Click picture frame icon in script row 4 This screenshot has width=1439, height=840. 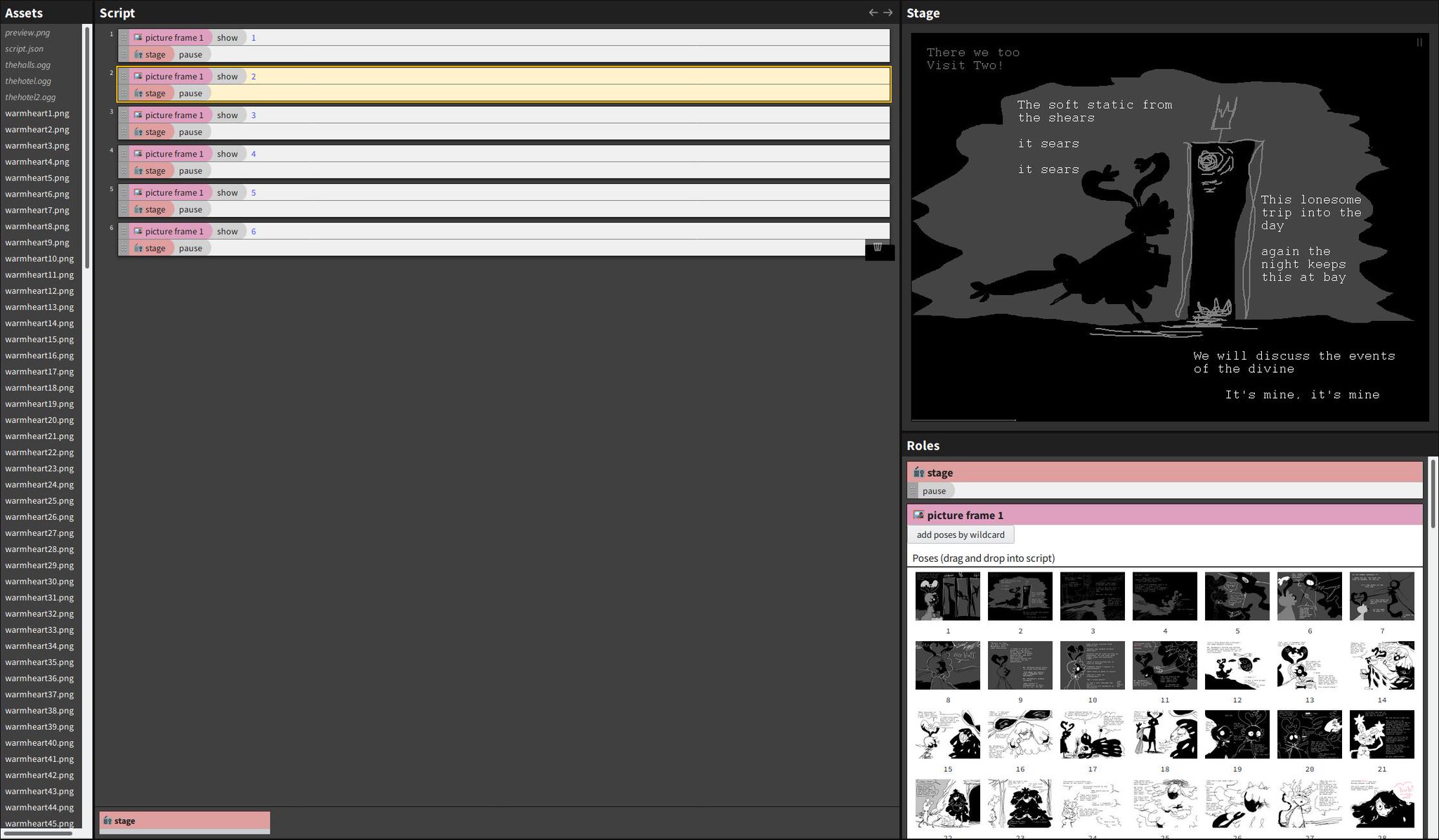tap(138, 154)
